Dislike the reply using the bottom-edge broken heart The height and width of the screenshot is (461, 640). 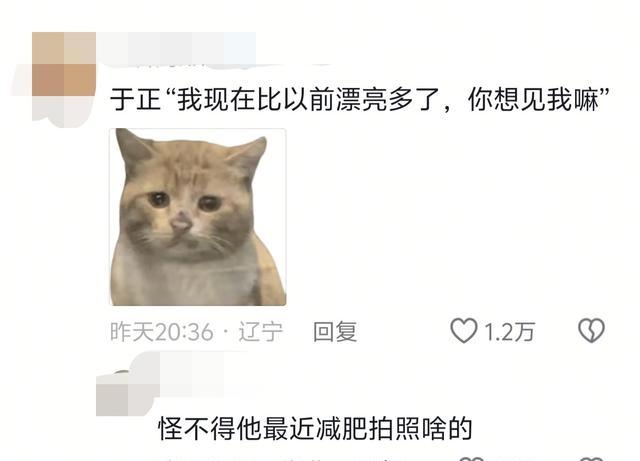pyautogui.click(x=591, y=458)
